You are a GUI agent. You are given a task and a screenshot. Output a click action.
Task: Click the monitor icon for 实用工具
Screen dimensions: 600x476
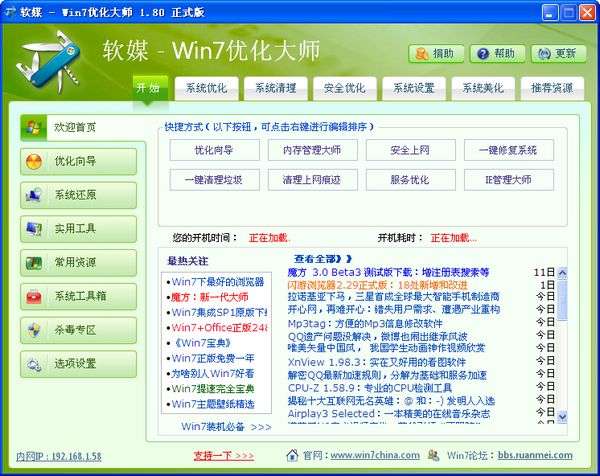point(34,229)
